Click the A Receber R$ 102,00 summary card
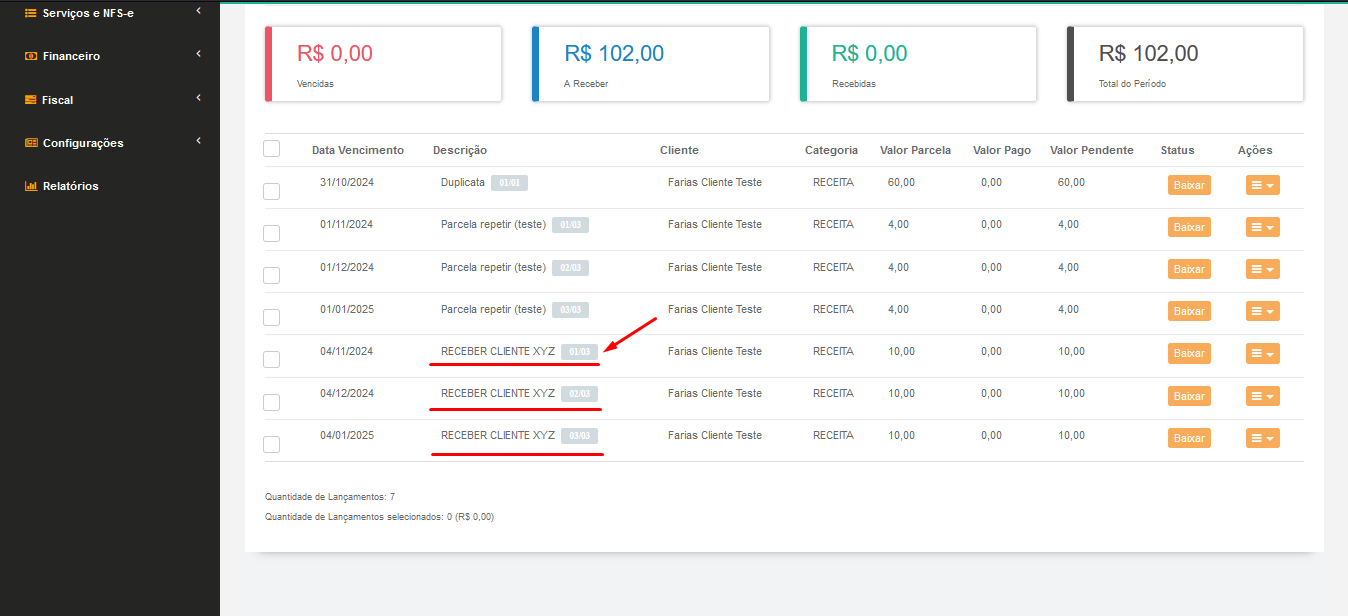This screenshot has width=1348, height=616. pyautogui.click(x=650, y=64)
